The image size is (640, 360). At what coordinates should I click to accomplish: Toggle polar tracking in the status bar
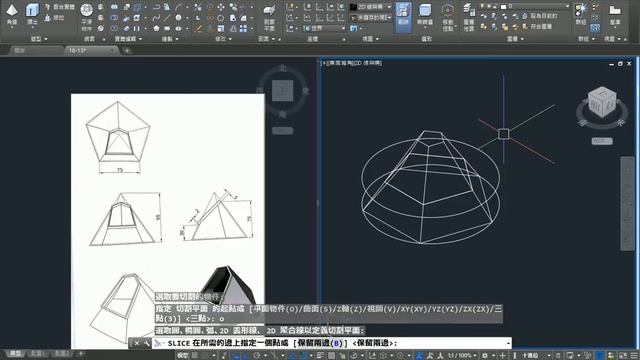pos(256,356)
